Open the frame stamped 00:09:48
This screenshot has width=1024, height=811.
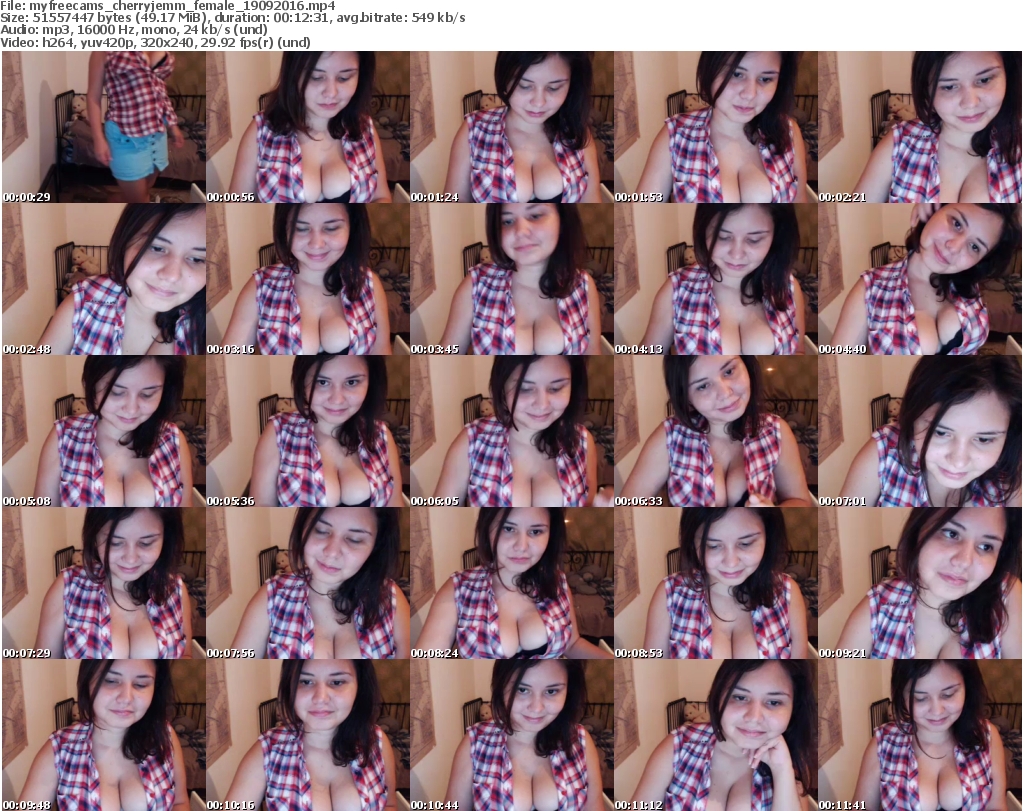pyautogui.click(x=104, y=735)
